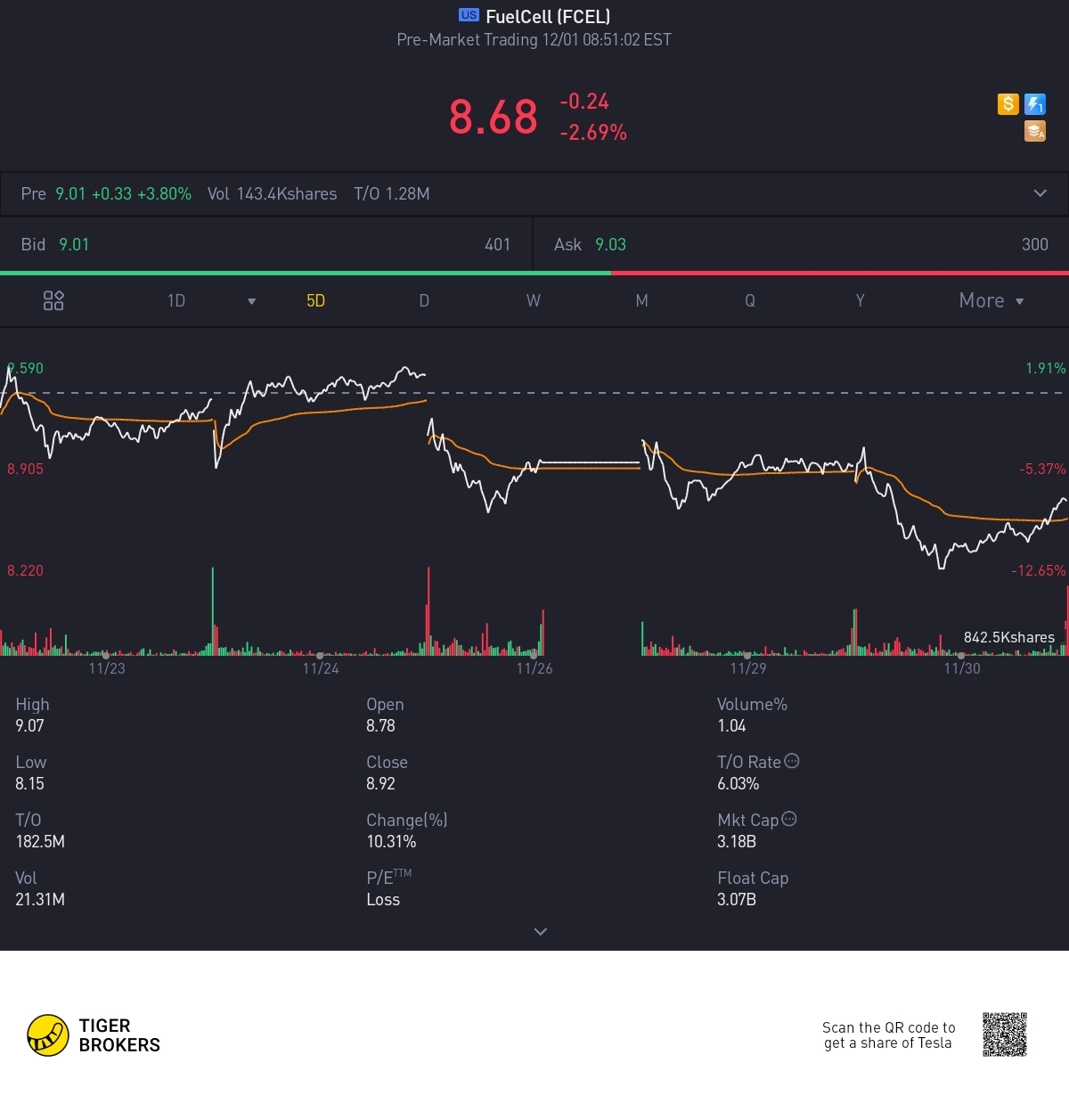Open the 1D interval dropdown arrow
The width and height of the screenshot is (1069, 1120).
pyautogui.click(x=252, y=301)
